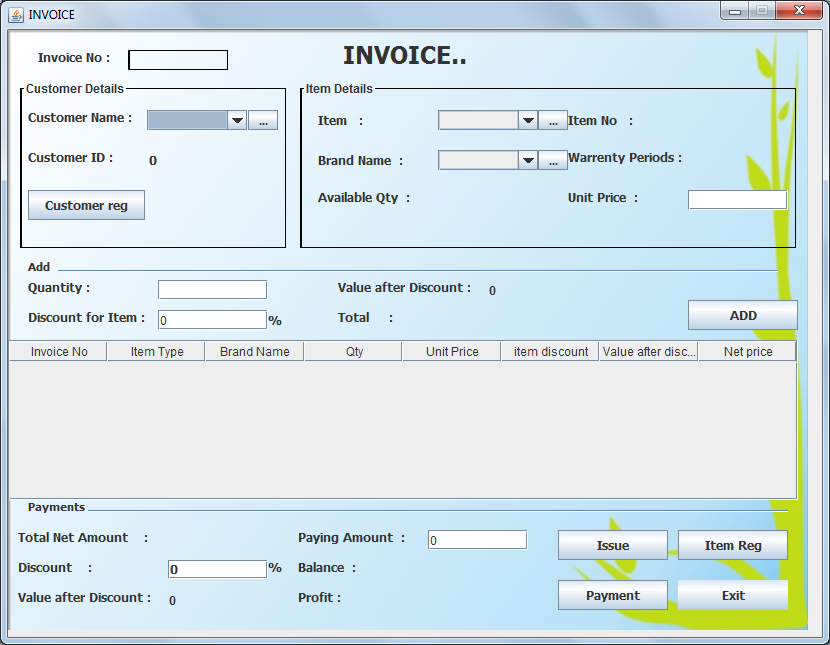Image resolution: width=830 pixels, height=645 pixels.
Task: Open the Customer Name dropdown
Action: tap(237, 119)
